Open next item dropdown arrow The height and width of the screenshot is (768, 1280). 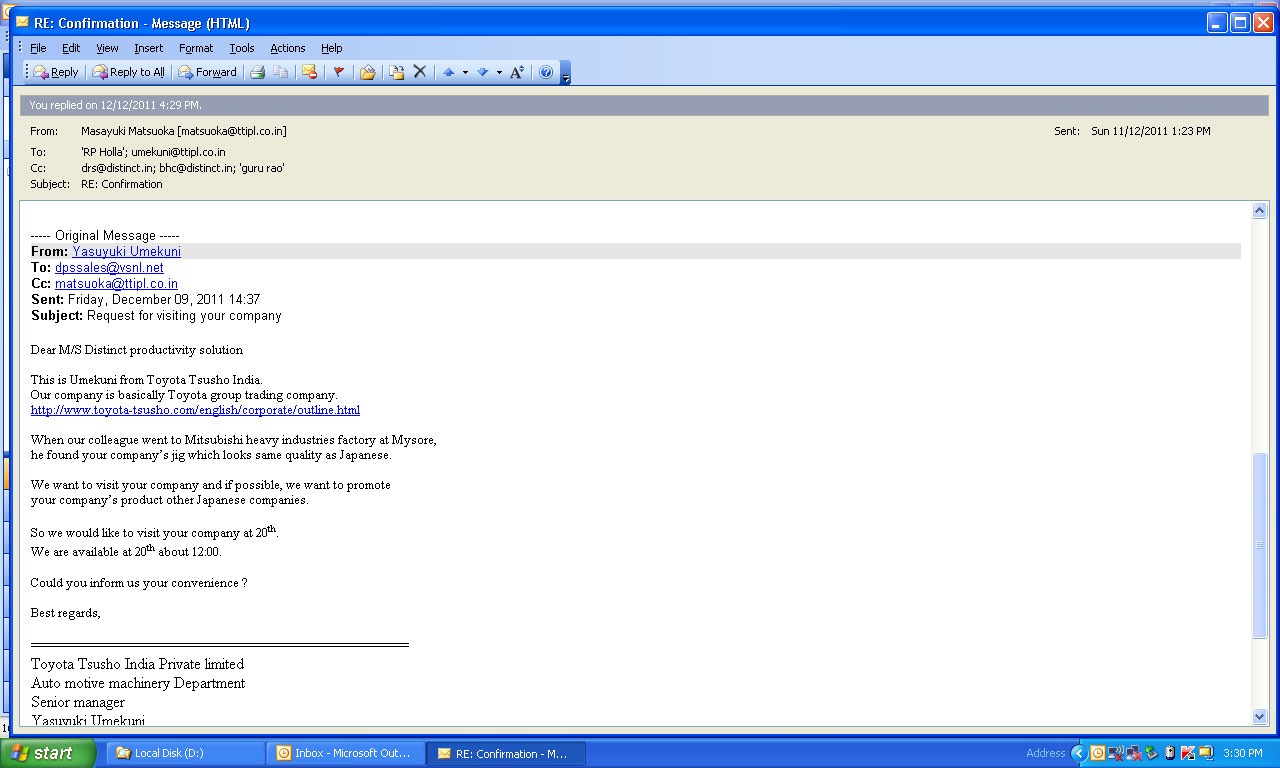click(498, 72)
